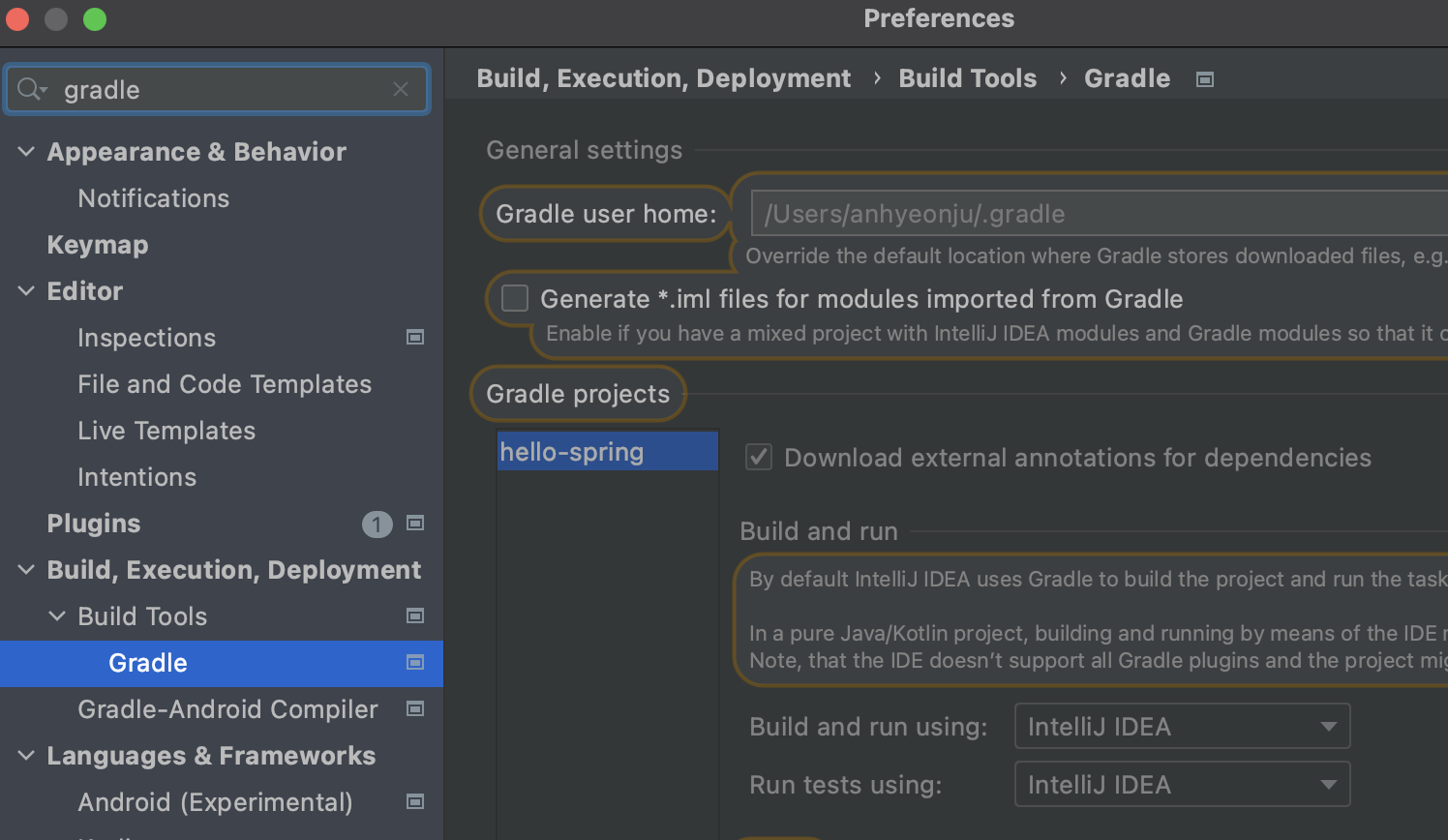Click the Plugins update count badge
The width and height of the screenshot is (1448, 840).
(377, 525)
